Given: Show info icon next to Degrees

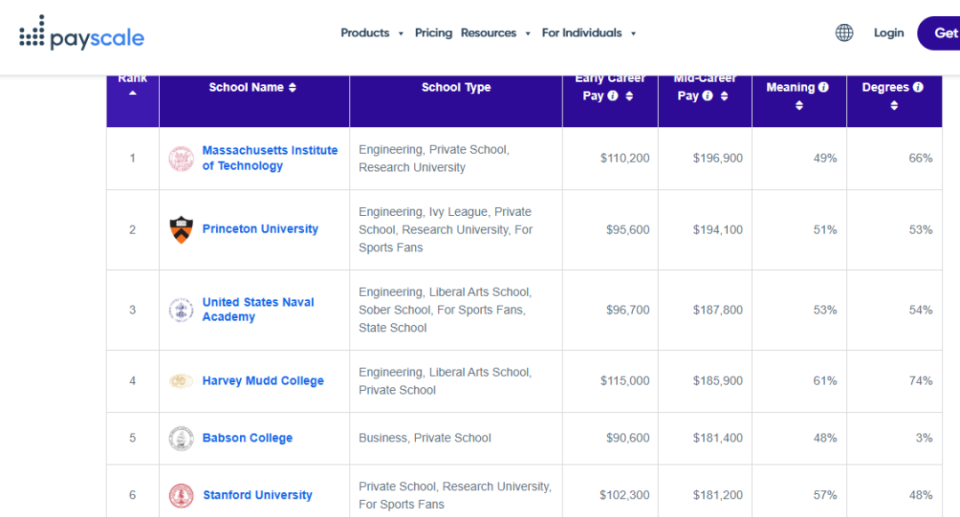Looking at the screenshot, I should [x=918, y=87].
